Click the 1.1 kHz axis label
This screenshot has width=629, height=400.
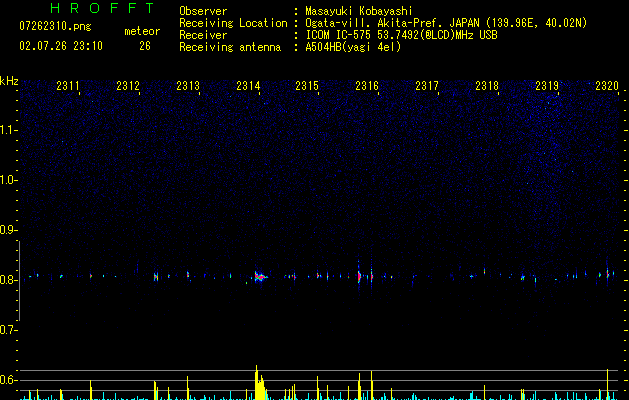pos(9,130)
